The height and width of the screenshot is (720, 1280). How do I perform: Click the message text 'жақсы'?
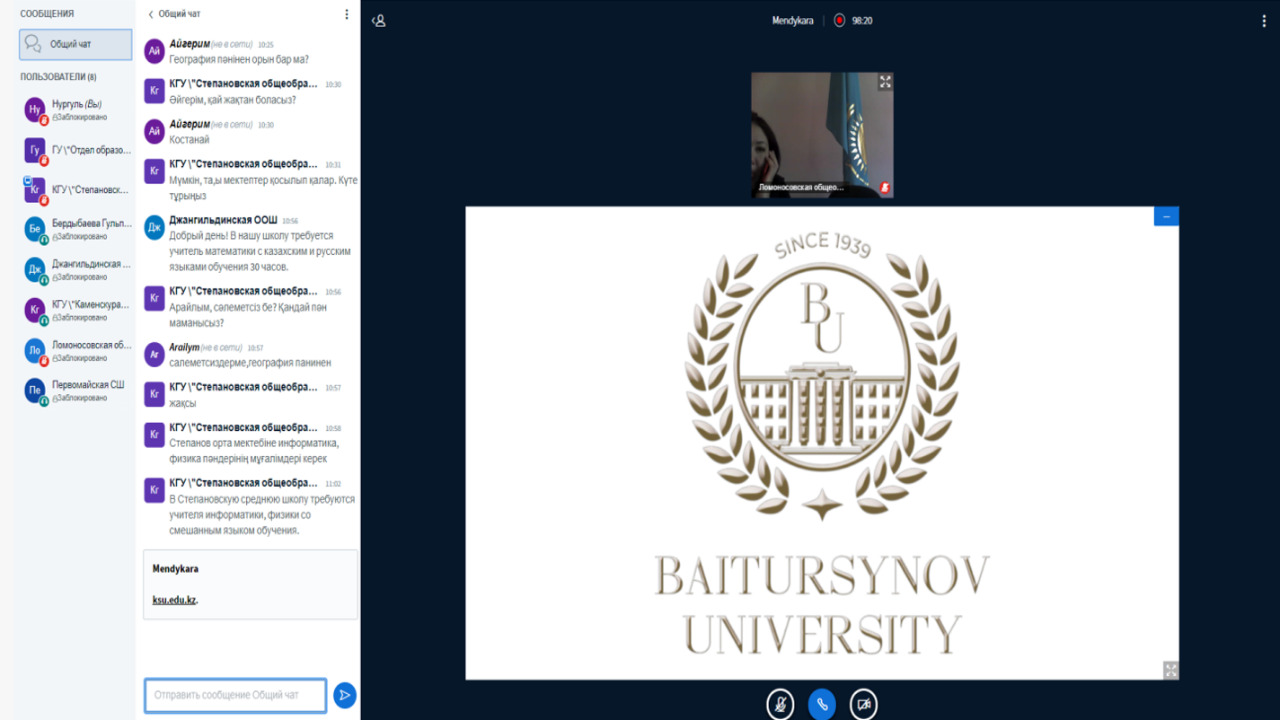[x=182, y=403]
